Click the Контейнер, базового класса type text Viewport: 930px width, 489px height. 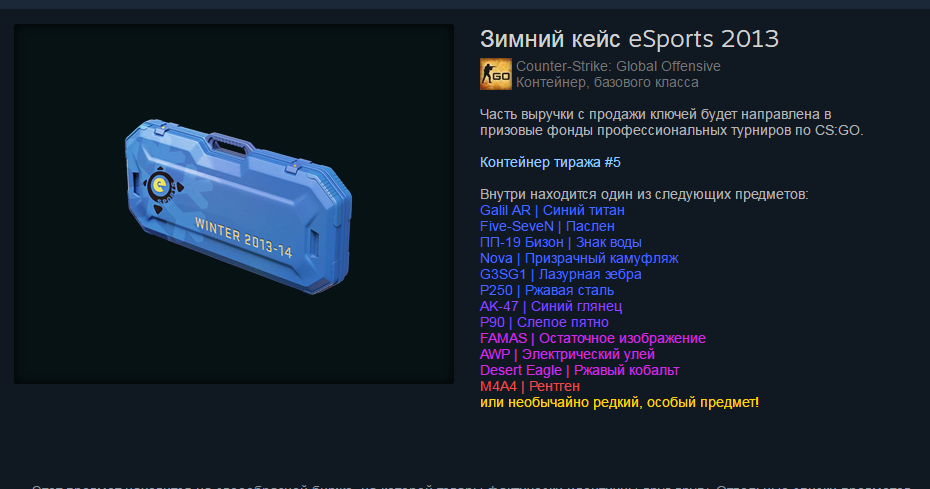(607, 82)
